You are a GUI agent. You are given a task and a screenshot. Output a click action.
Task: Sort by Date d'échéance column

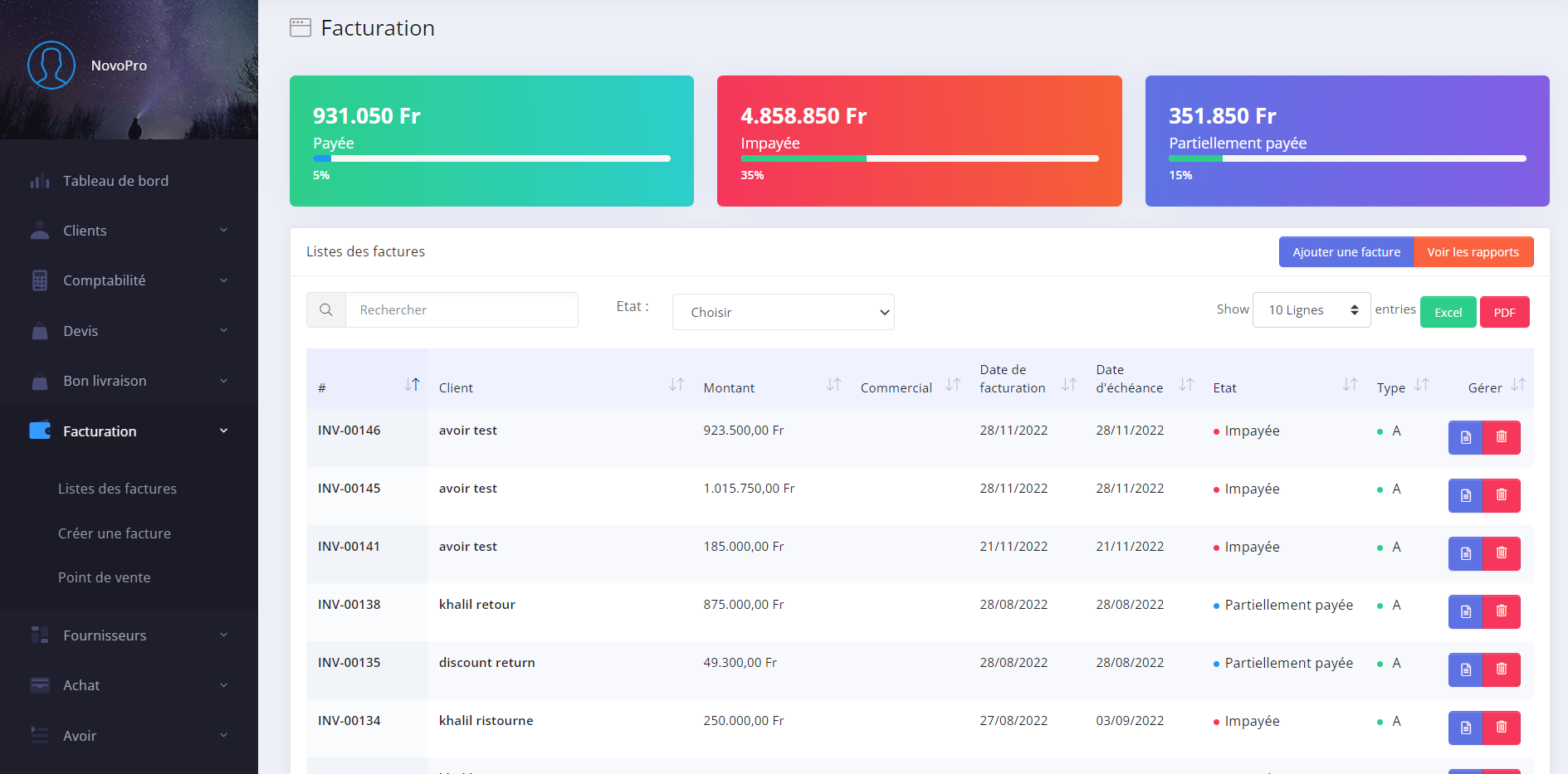(x=1186, y=385)
